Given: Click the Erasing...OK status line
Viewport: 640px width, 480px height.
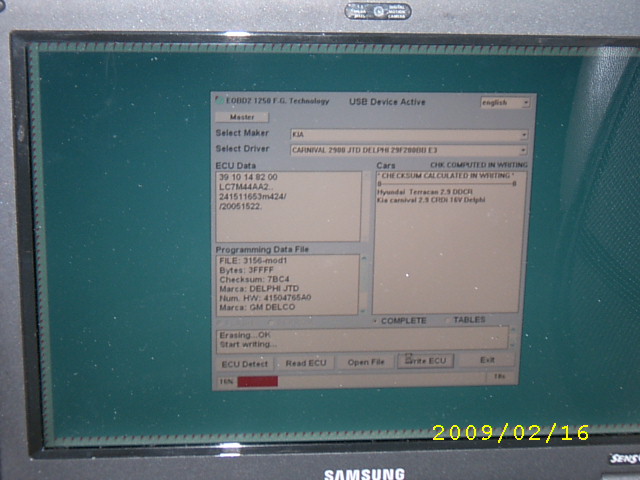Looking at the screenshot, I should [x=245, y=335].
